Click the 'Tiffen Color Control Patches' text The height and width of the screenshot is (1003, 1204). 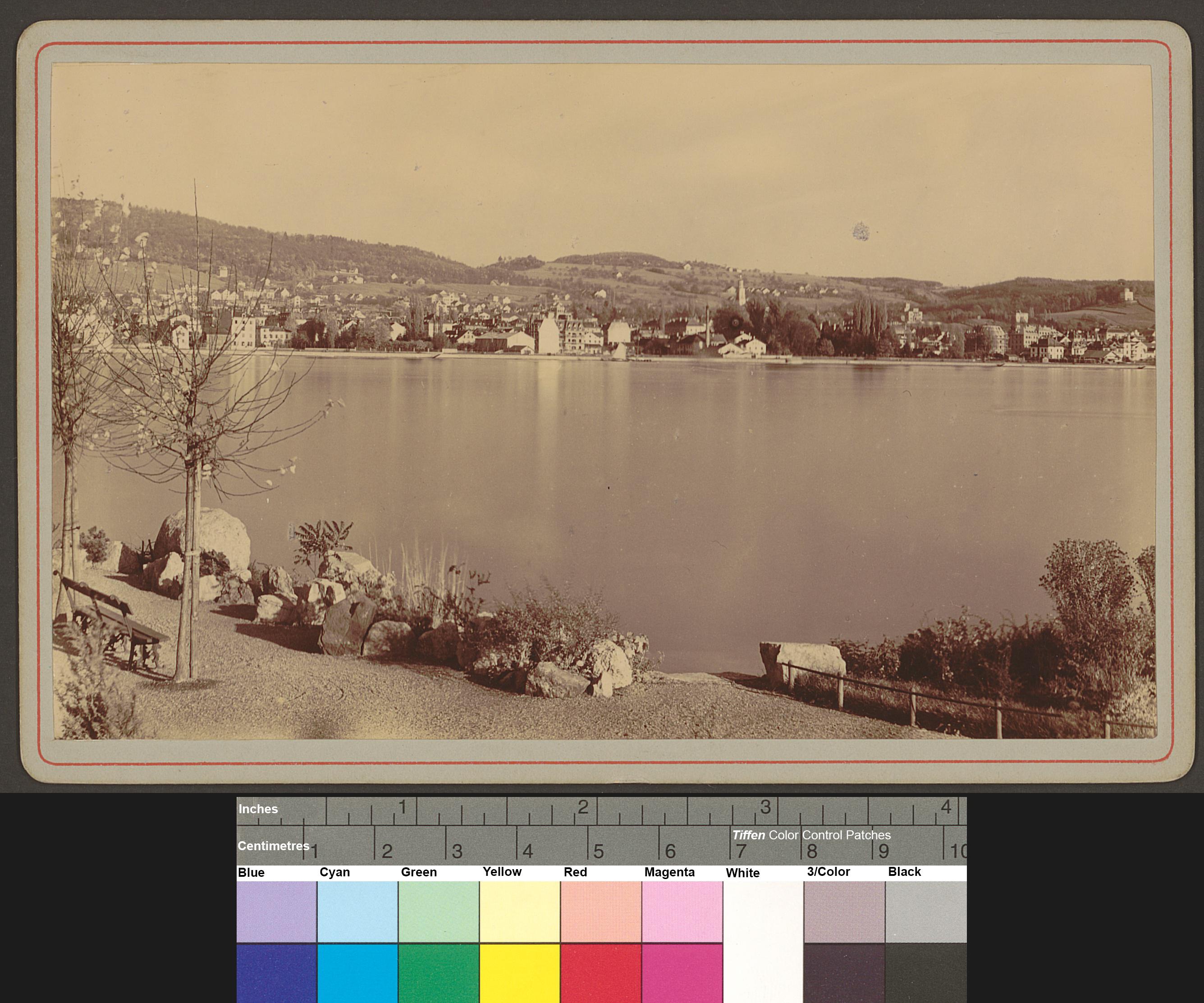[x=811, y=835]
